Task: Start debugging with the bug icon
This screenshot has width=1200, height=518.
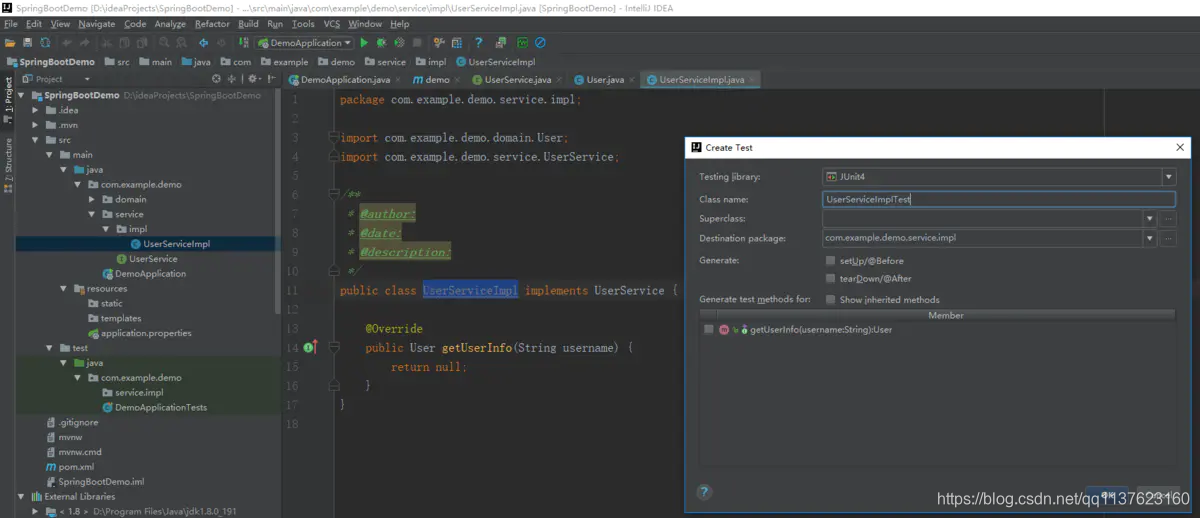Action: pyautogui.click(x=381, y=43)
